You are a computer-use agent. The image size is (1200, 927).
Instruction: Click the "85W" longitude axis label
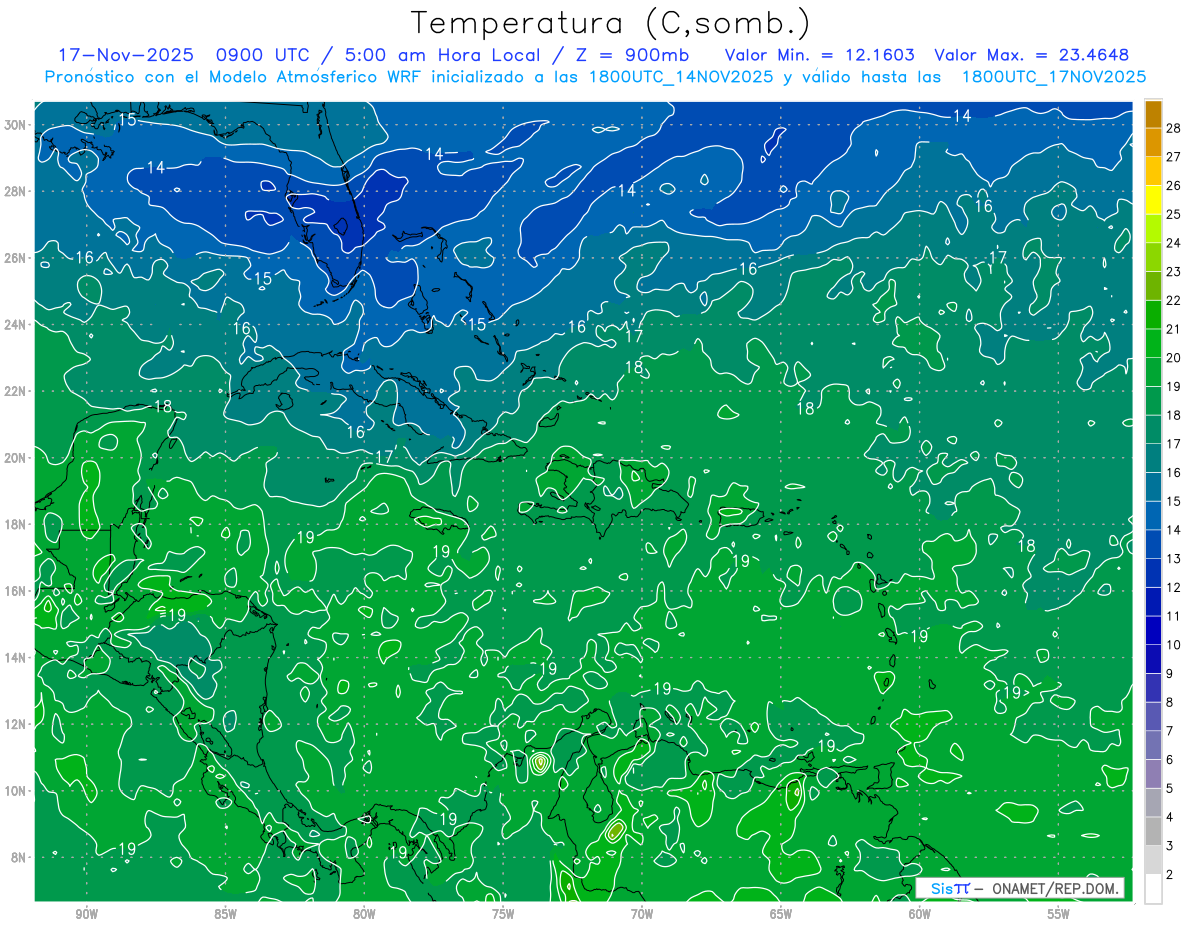click(225, 914)
